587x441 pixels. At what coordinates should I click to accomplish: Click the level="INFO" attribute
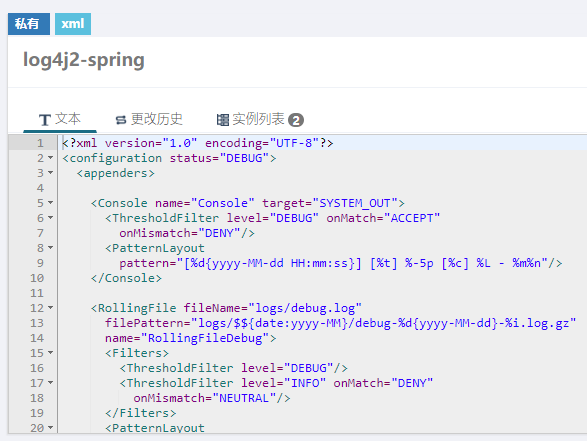pyautogui.click(x=283, y=383)
